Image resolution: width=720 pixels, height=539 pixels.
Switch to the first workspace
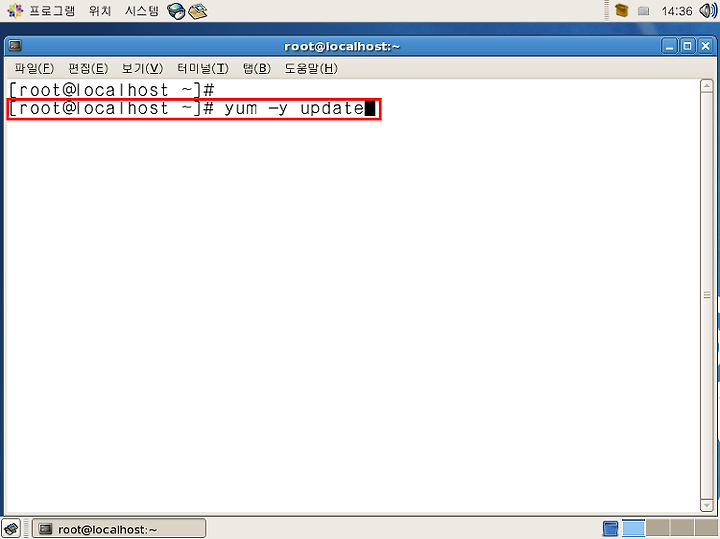[634, 528]
